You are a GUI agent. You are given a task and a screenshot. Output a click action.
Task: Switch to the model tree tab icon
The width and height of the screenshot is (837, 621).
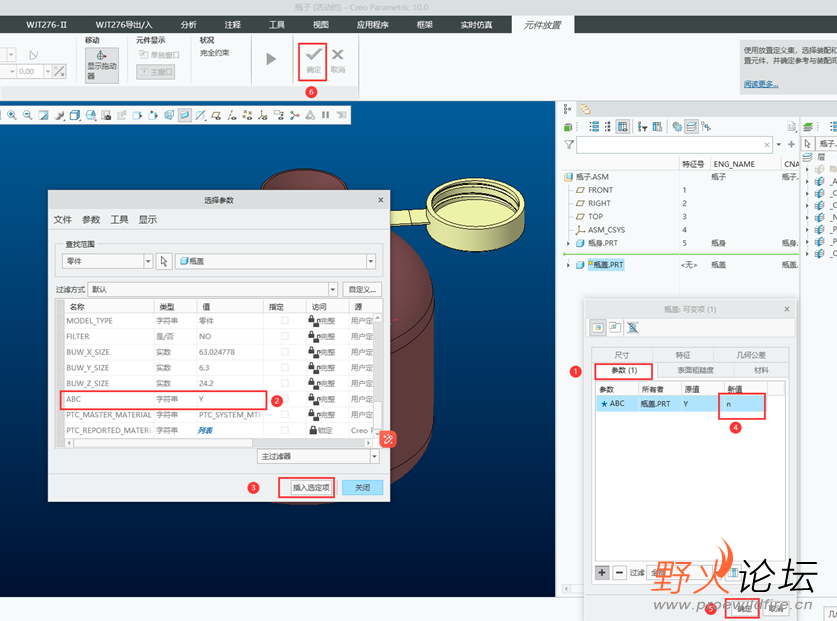567,109
